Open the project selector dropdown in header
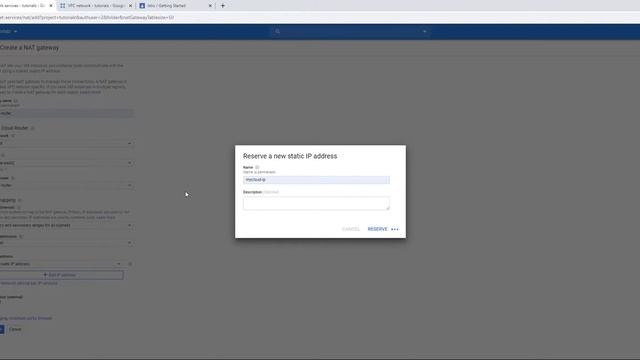The width and height of the screenshot is (640, 360). (x=9, y=31)
